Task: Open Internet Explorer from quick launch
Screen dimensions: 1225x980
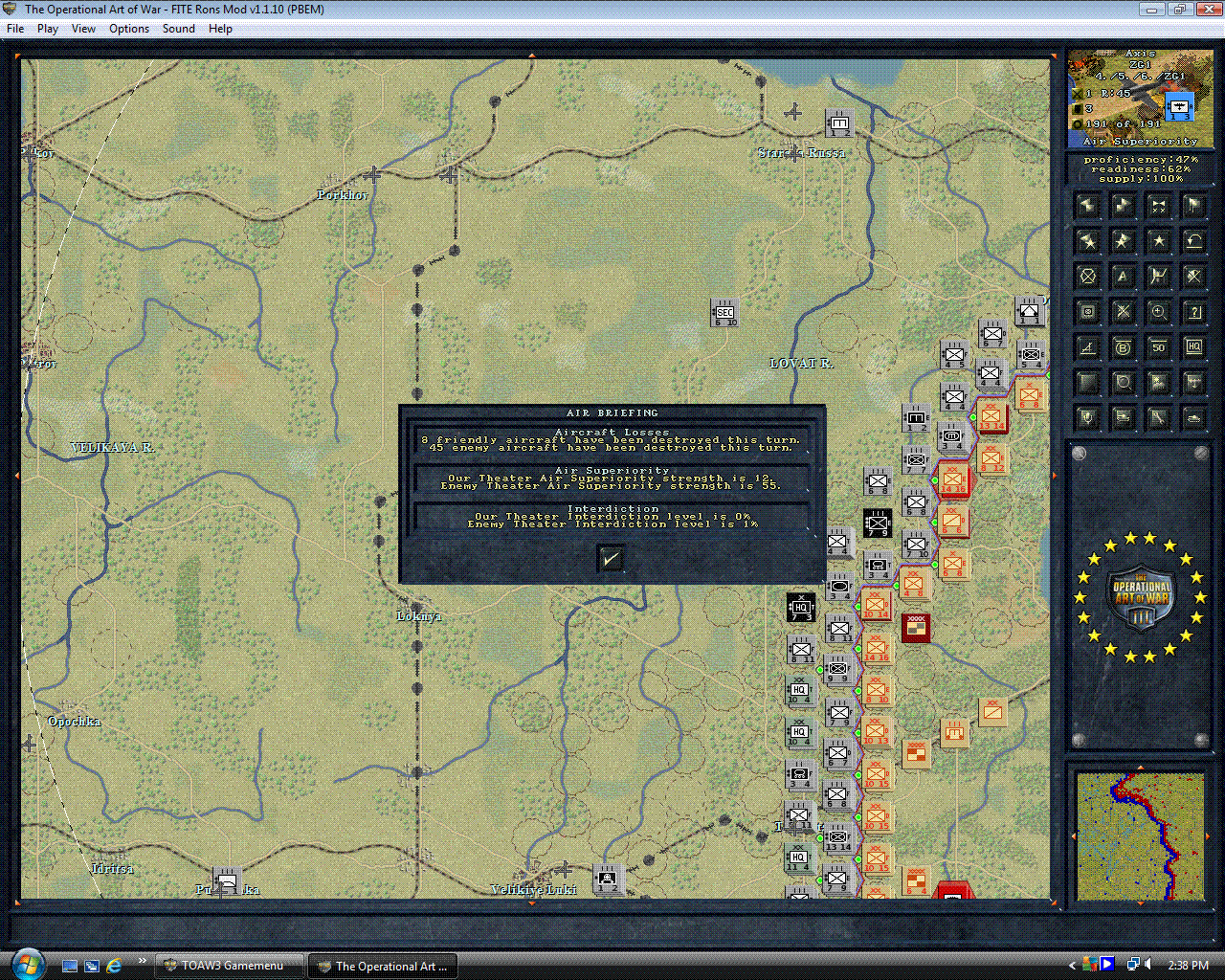Action: 115,965
